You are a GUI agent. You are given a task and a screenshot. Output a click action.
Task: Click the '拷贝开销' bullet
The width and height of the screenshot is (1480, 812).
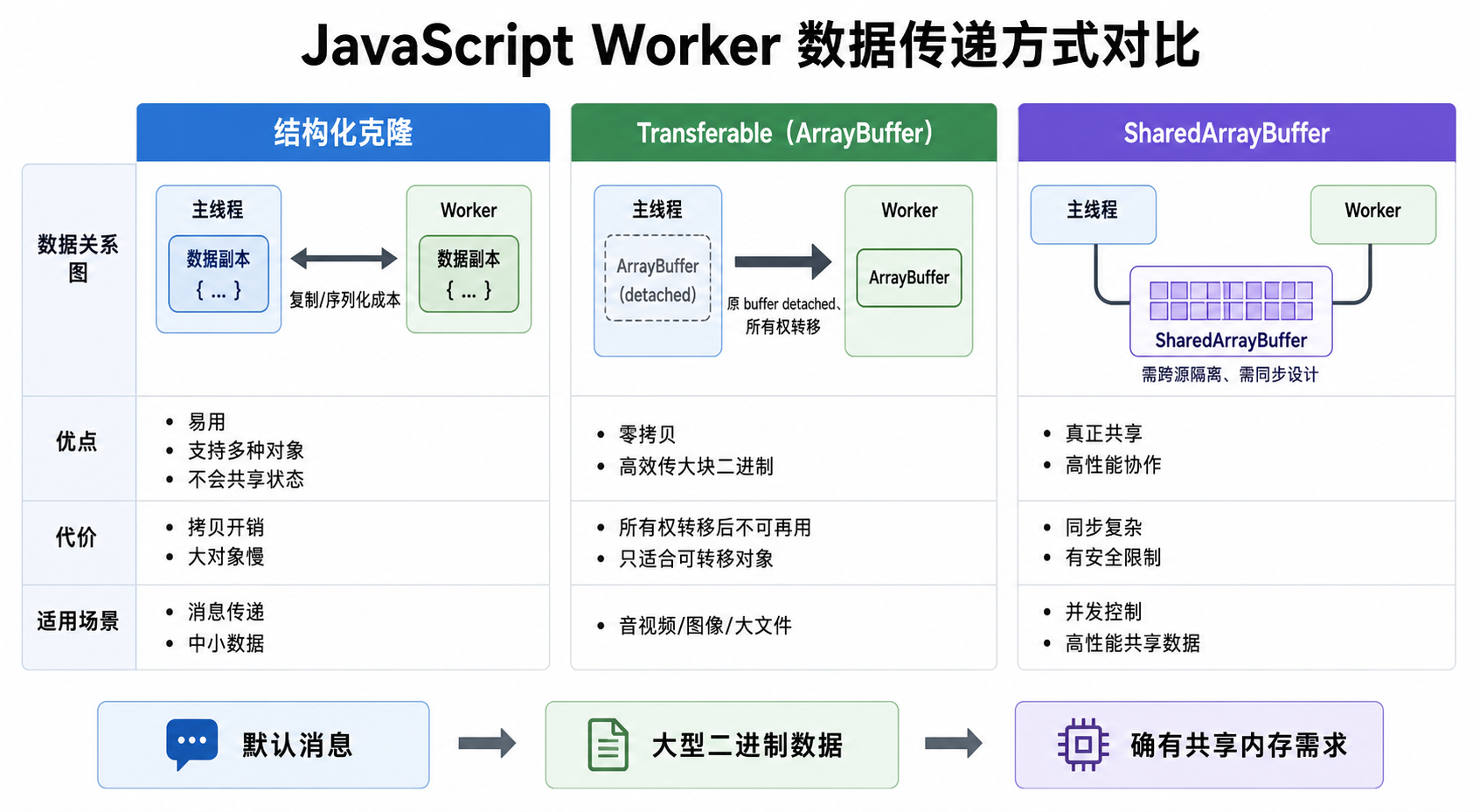coord(226,528)
